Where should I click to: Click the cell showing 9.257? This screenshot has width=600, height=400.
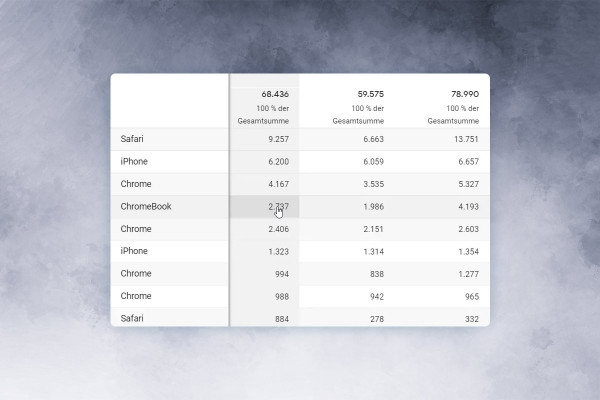point(279,139)
